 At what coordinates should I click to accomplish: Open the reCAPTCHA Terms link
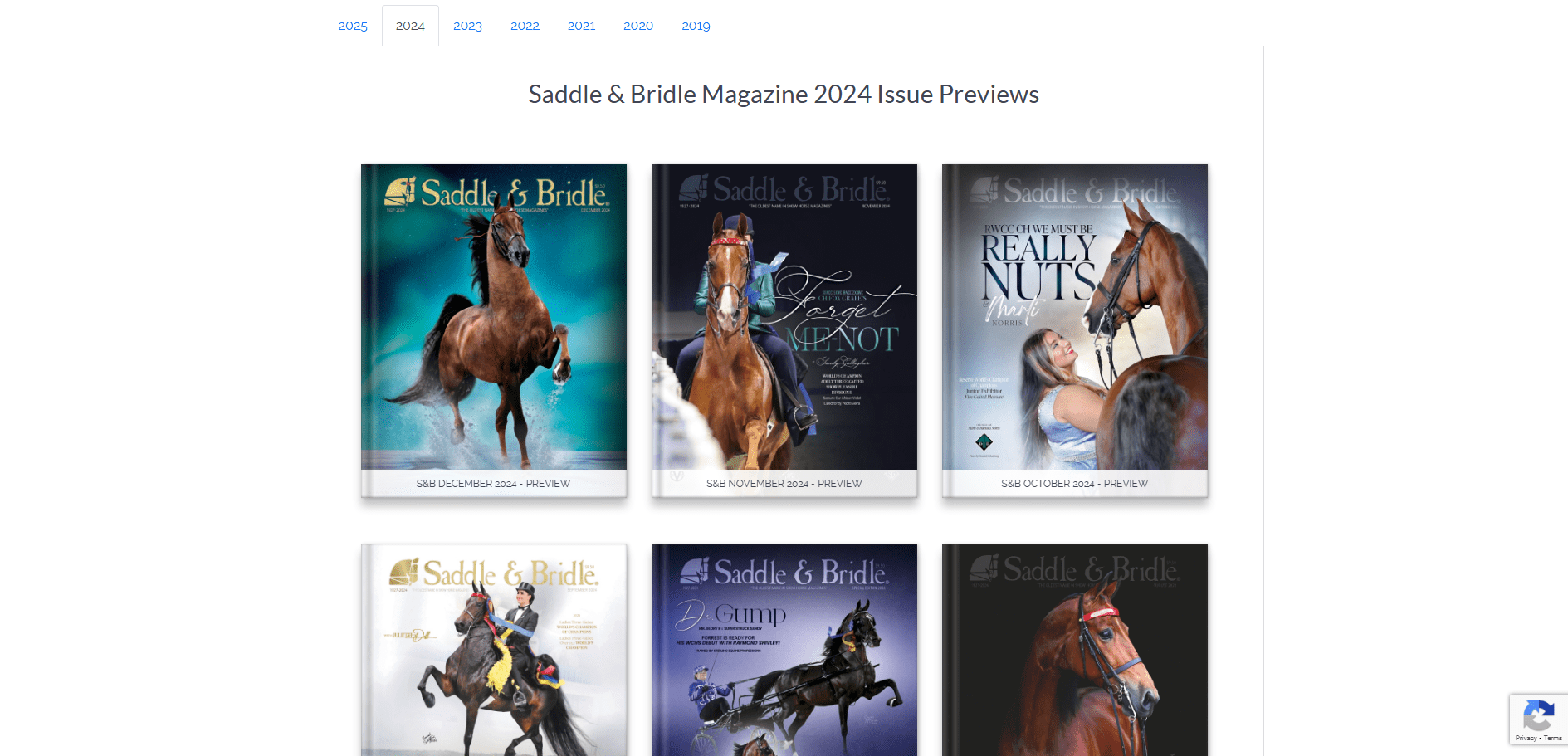click(1553, 738)
